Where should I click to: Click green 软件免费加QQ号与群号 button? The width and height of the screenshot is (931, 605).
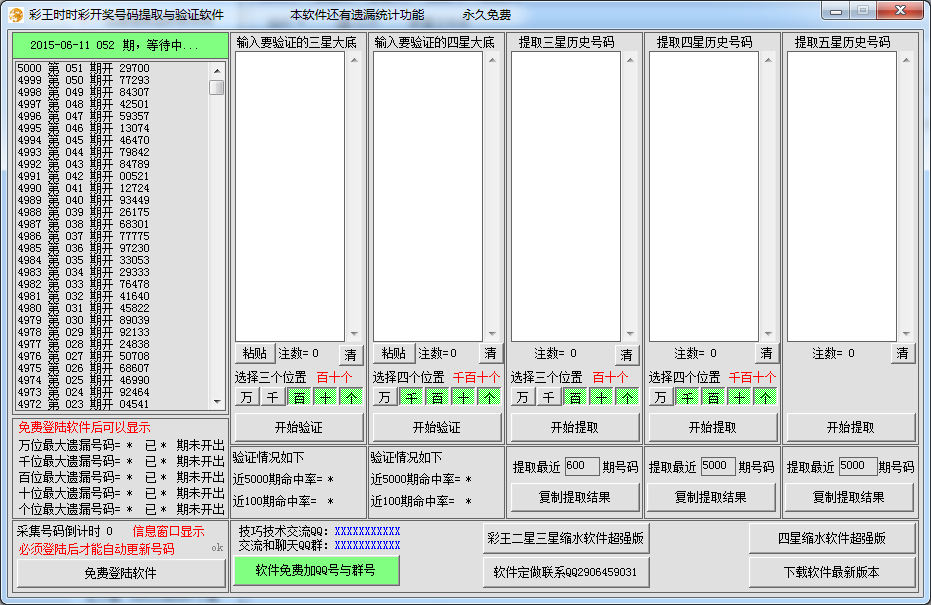(316, 571)
